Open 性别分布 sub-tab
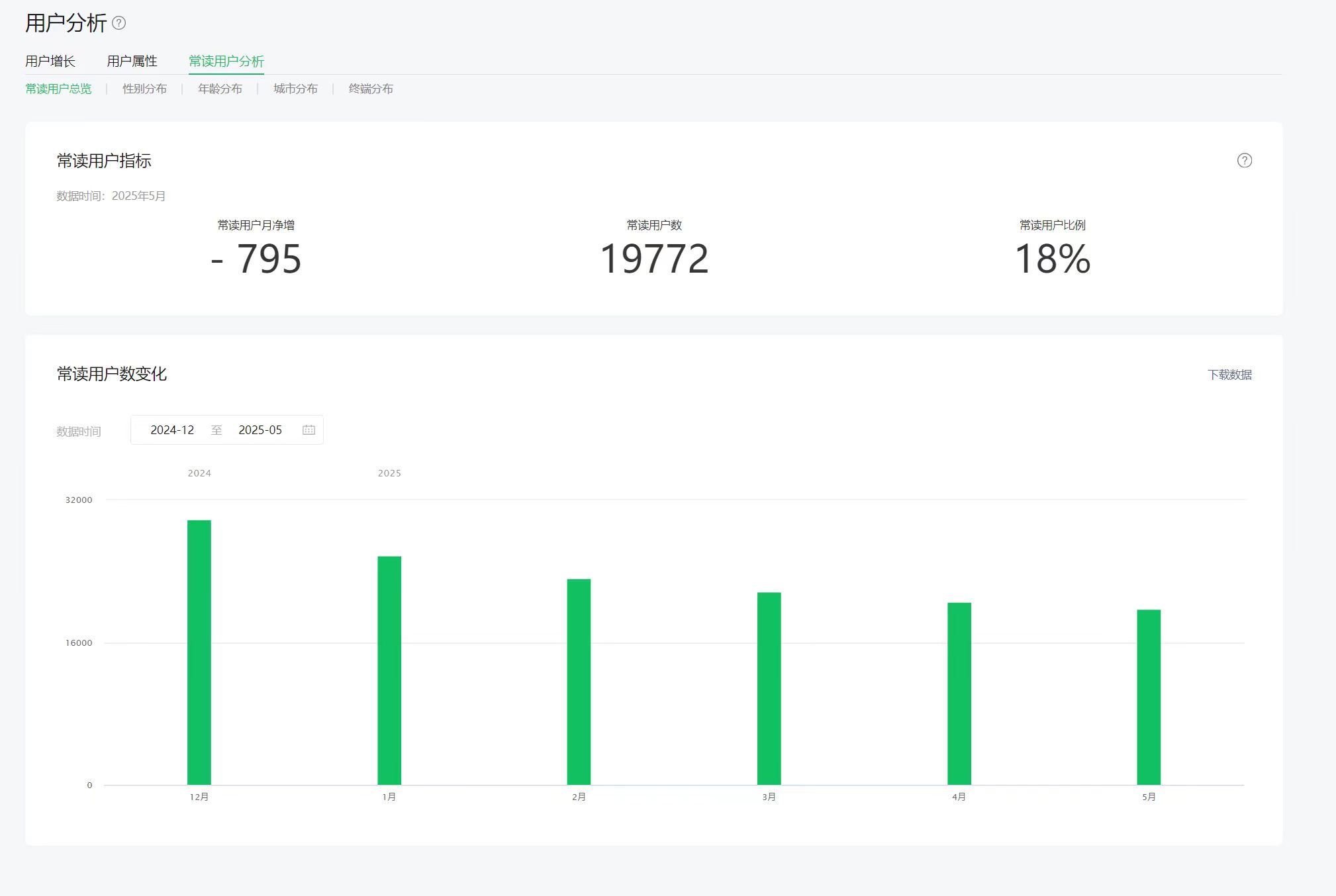Screen dimensions: 1336x896 144,89
